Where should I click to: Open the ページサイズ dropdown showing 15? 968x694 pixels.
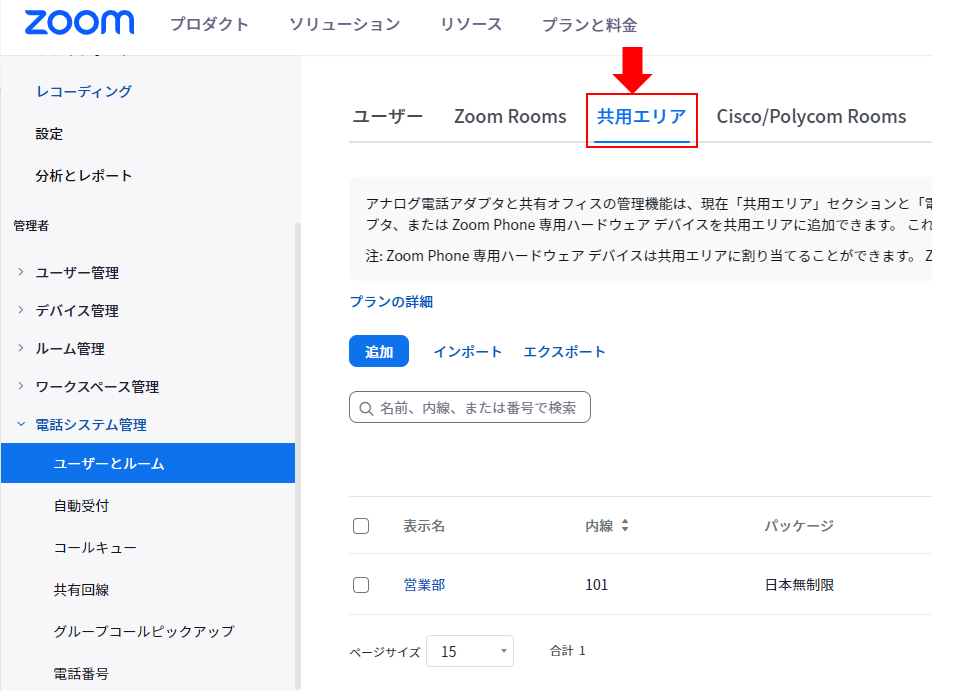470,651
